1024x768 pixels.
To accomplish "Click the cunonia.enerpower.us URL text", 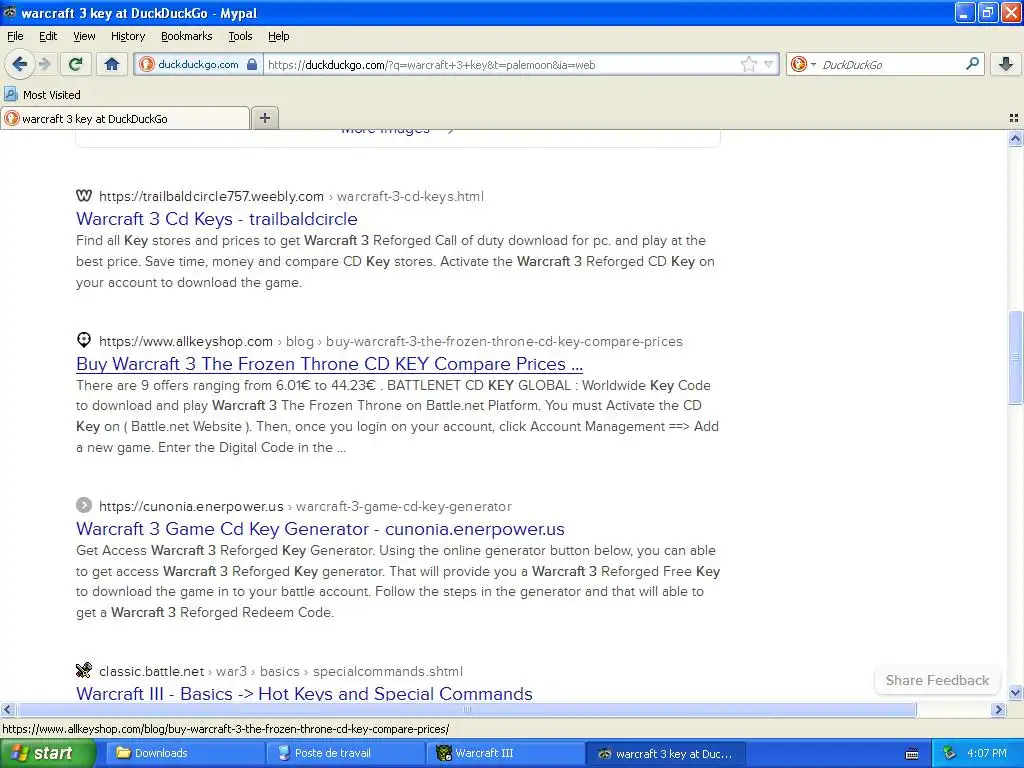I will (x=191, y=507).
